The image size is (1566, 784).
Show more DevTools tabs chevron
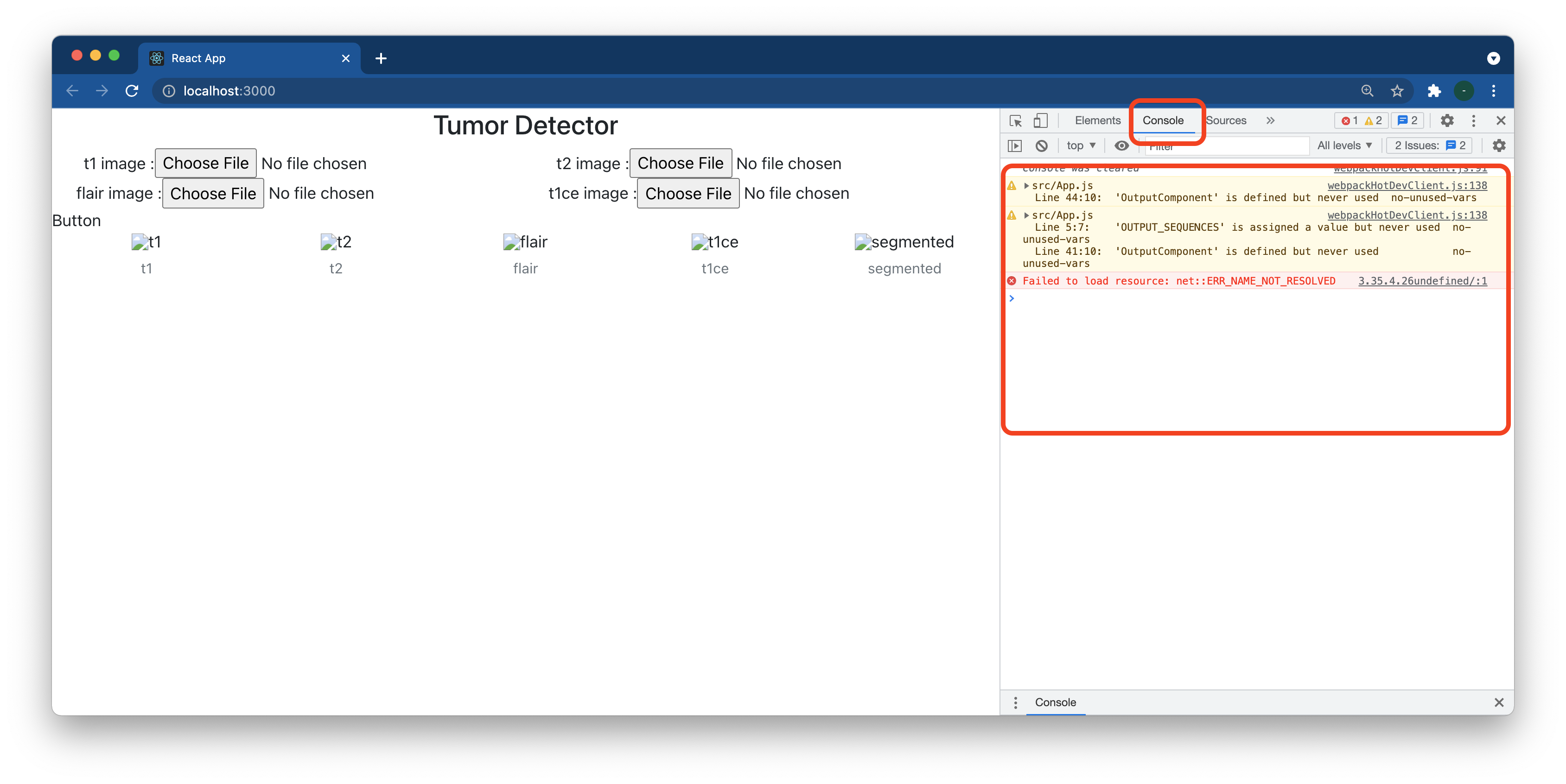(1270, 121)
